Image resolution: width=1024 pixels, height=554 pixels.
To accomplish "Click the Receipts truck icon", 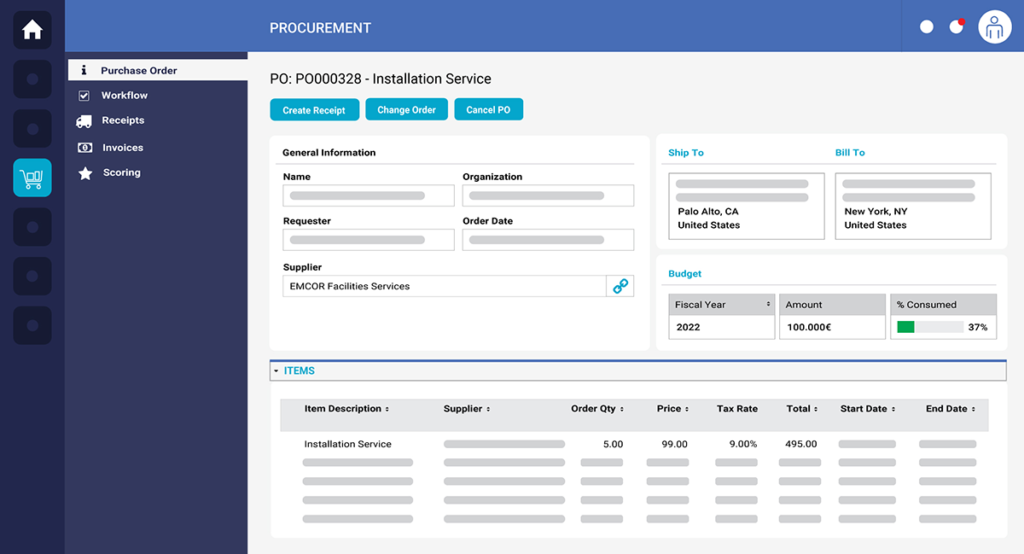I will pos(84,121).
